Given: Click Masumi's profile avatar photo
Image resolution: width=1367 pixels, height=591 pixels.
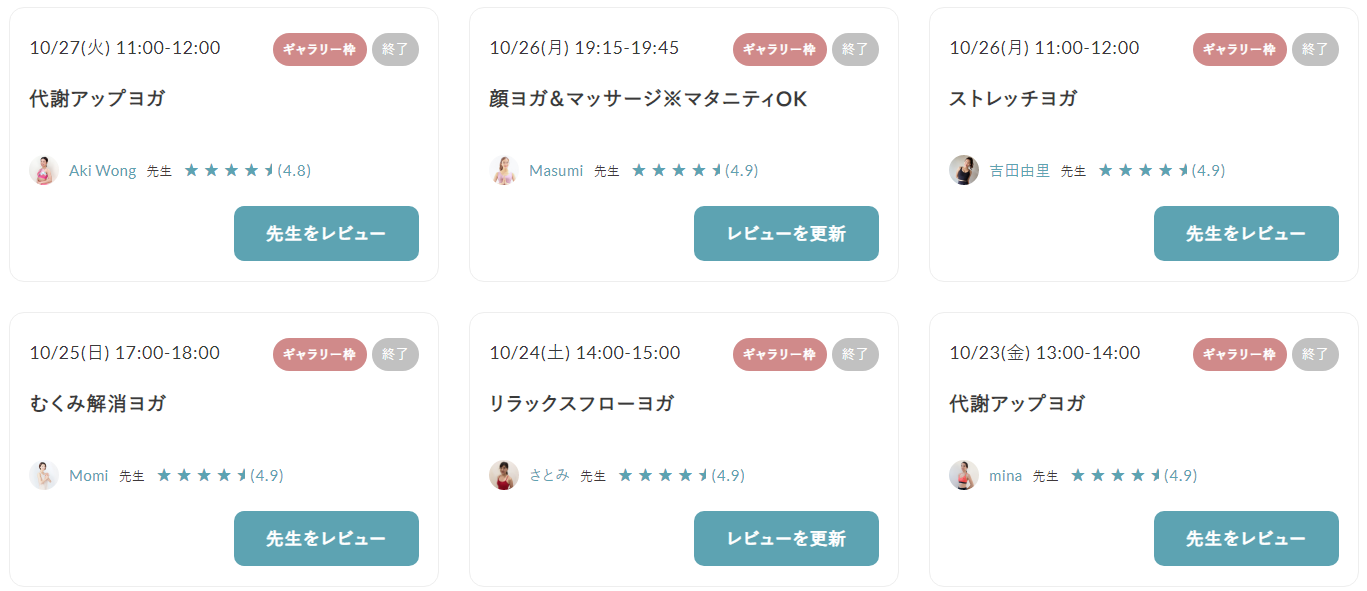Looking at the screenshot, I should (504, 170).
